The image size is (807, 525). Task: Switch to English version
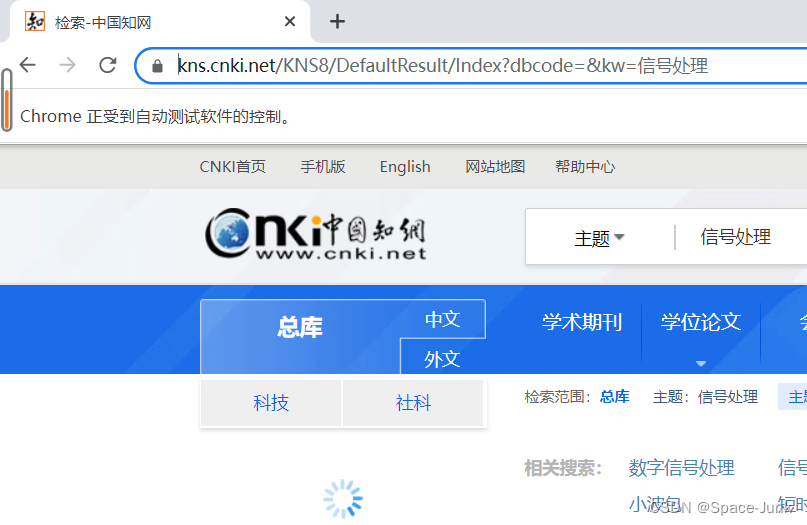point(405,167)
